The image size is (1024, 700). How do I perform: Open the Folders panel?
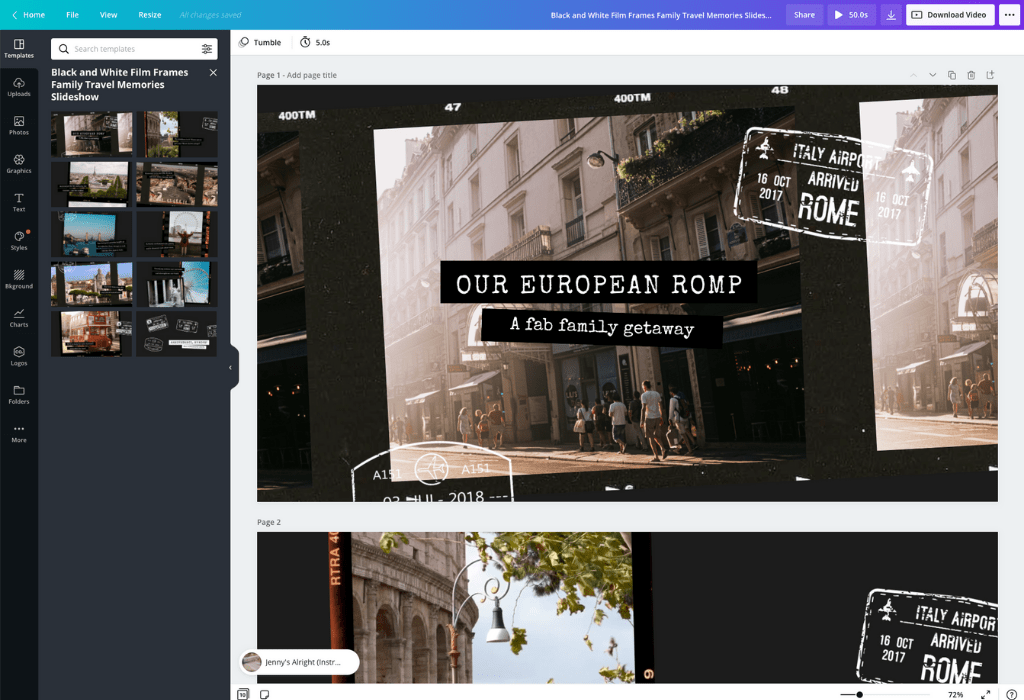click(19, 395)
